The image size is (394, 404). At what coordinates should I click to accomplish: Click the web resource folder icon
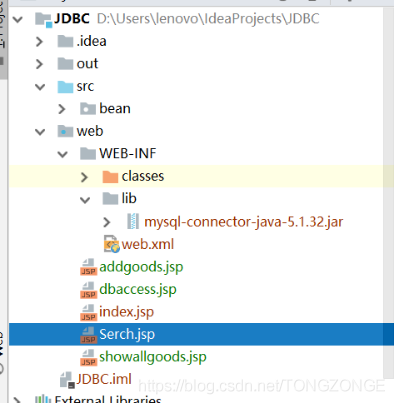coord(65,131)
